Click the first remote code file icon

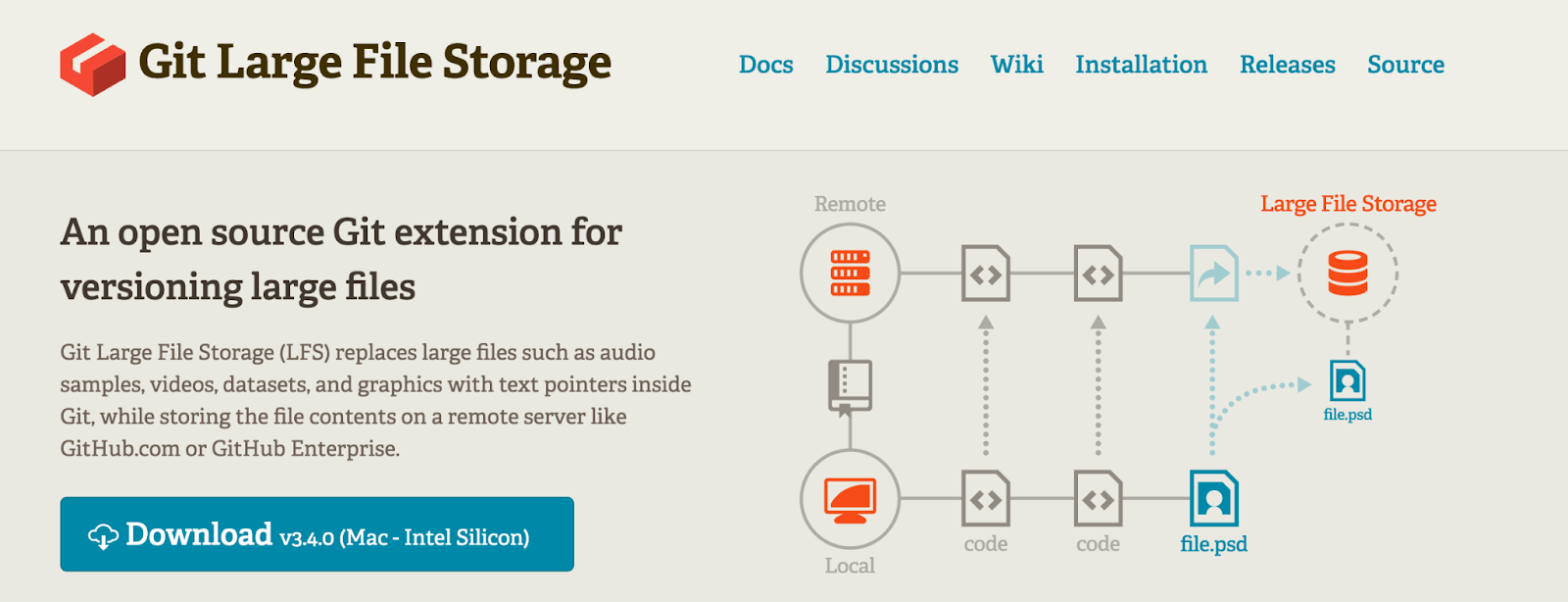pos(986,274)
